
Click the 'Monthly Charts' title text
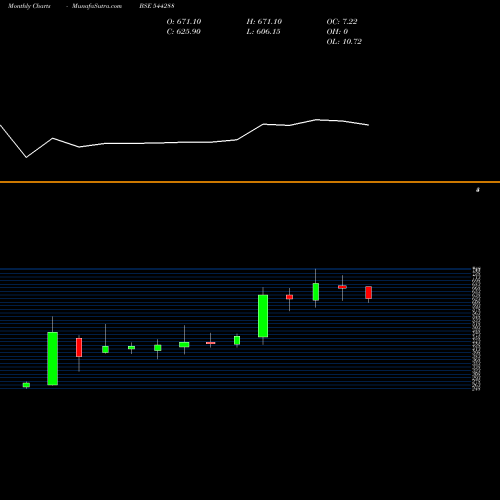pyautogui.click(x=29, y=6)
